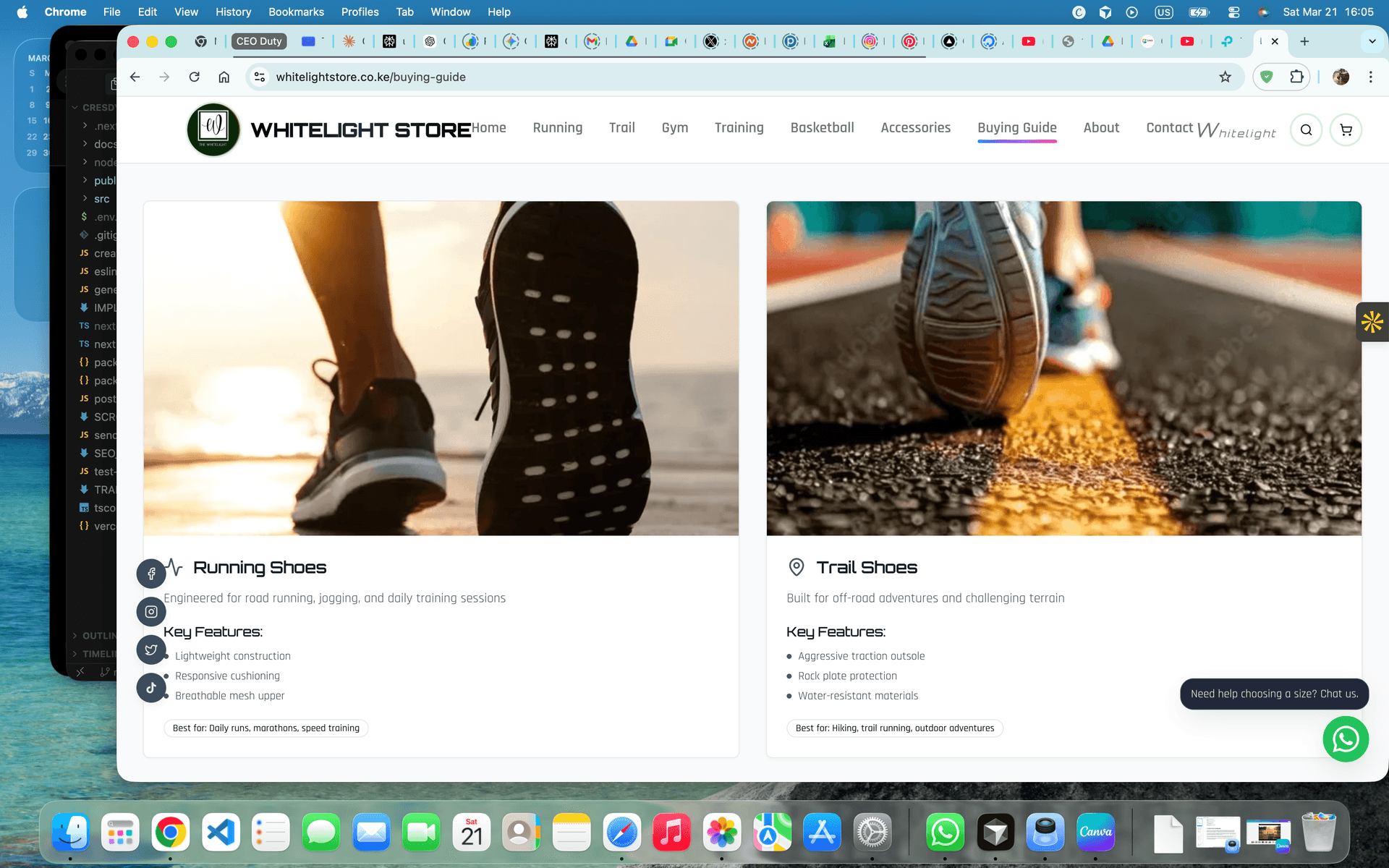The width and height of the screenshot is (1389, 868).
Task: Click the yellow asterisk side widget
Action: 1372,322
